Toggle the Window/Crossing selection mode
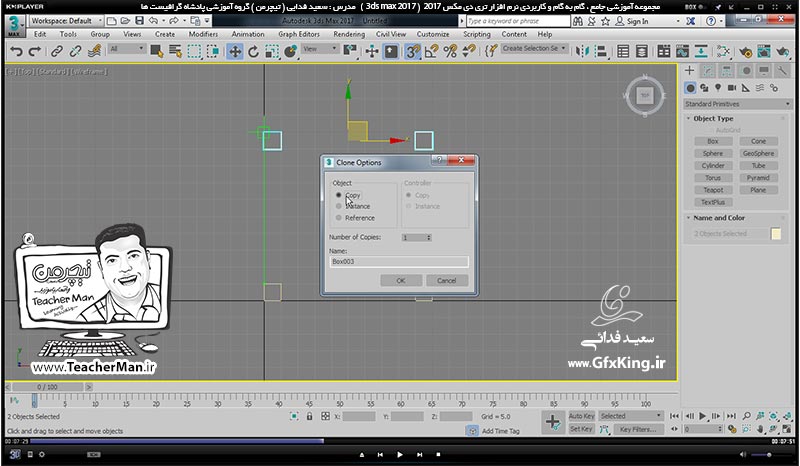800x466 pixels. [x=213, y=51]
